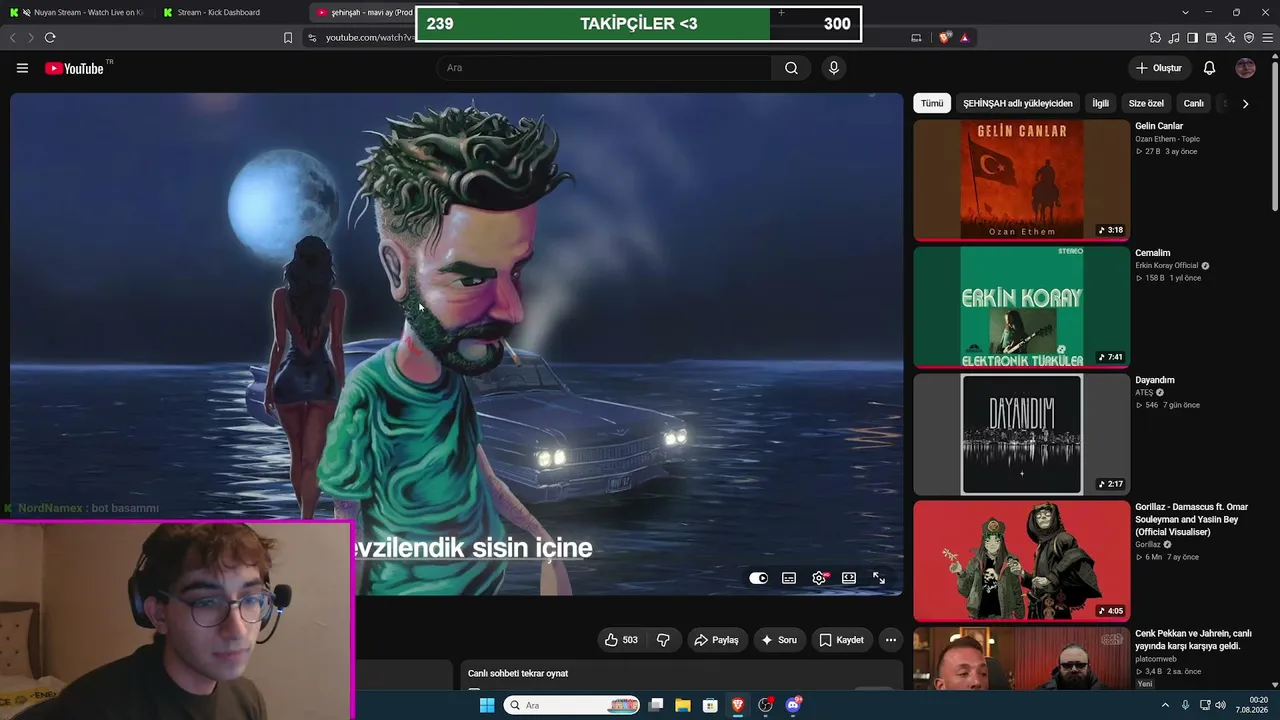Switch to the Kick Dashboard tab

coord(220,12)
